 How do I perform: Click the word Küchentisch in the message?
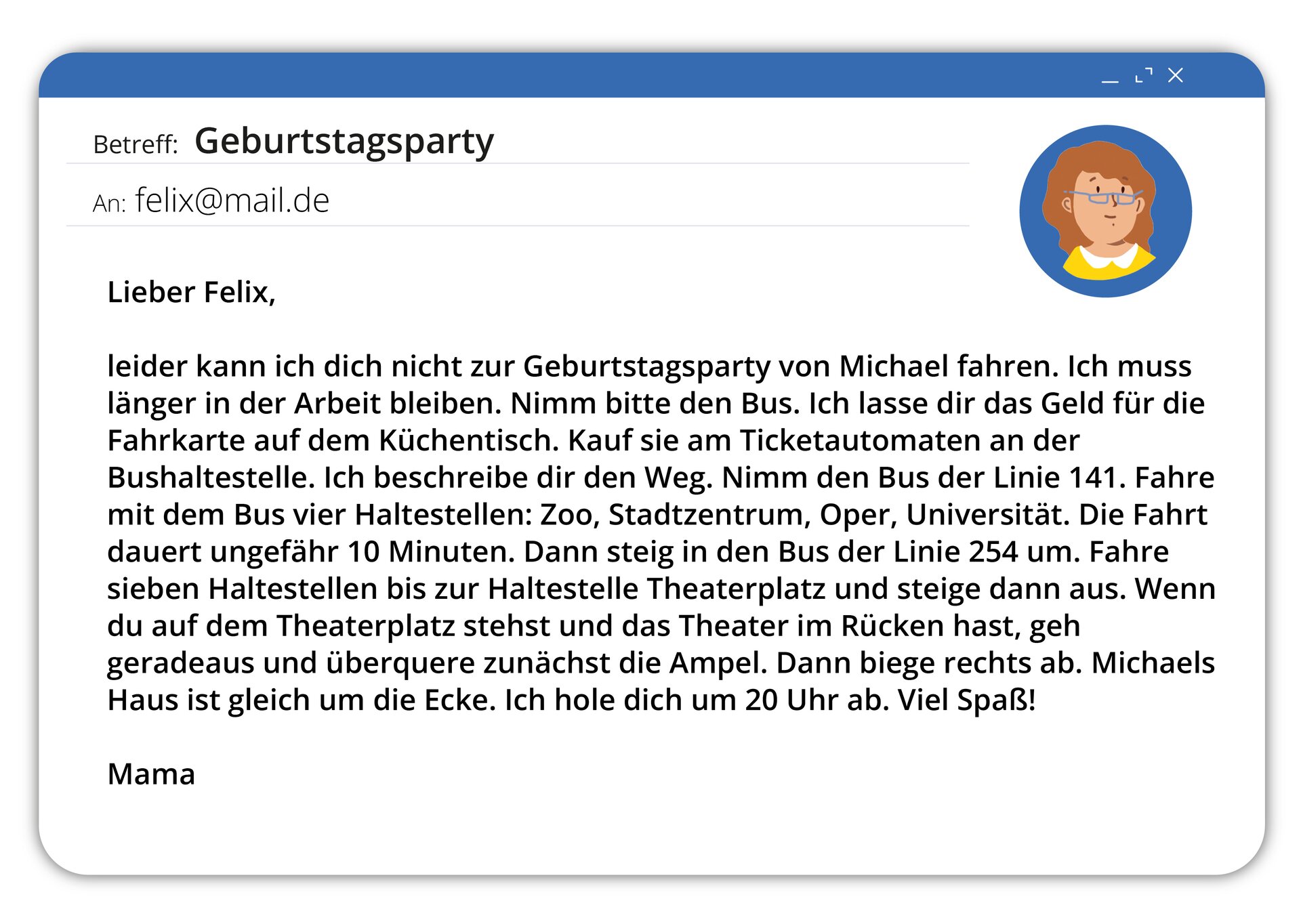click(x=468, y=440)
